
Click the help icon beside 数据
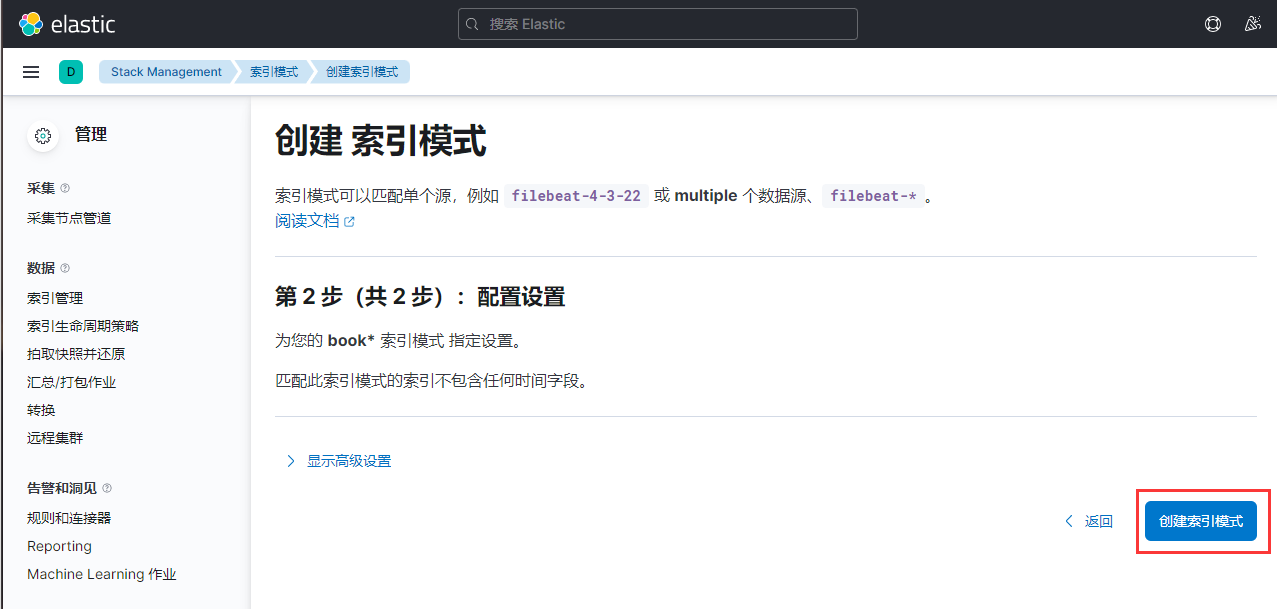pyautogui.click(x=65, y=268)
